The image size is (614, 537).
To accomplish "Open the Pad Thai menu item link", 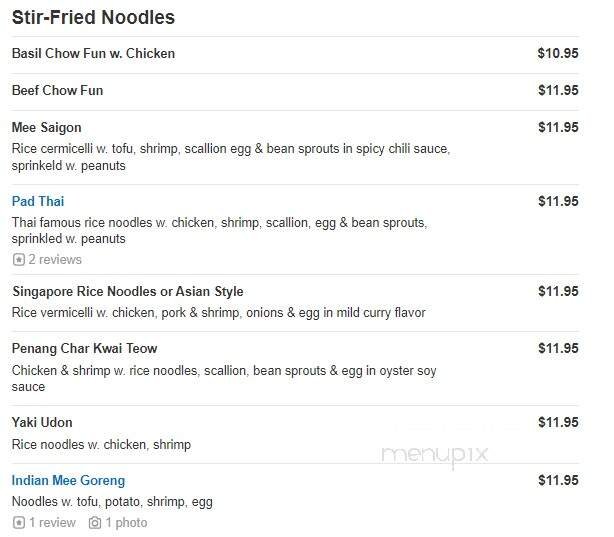I will pos(38,201).
